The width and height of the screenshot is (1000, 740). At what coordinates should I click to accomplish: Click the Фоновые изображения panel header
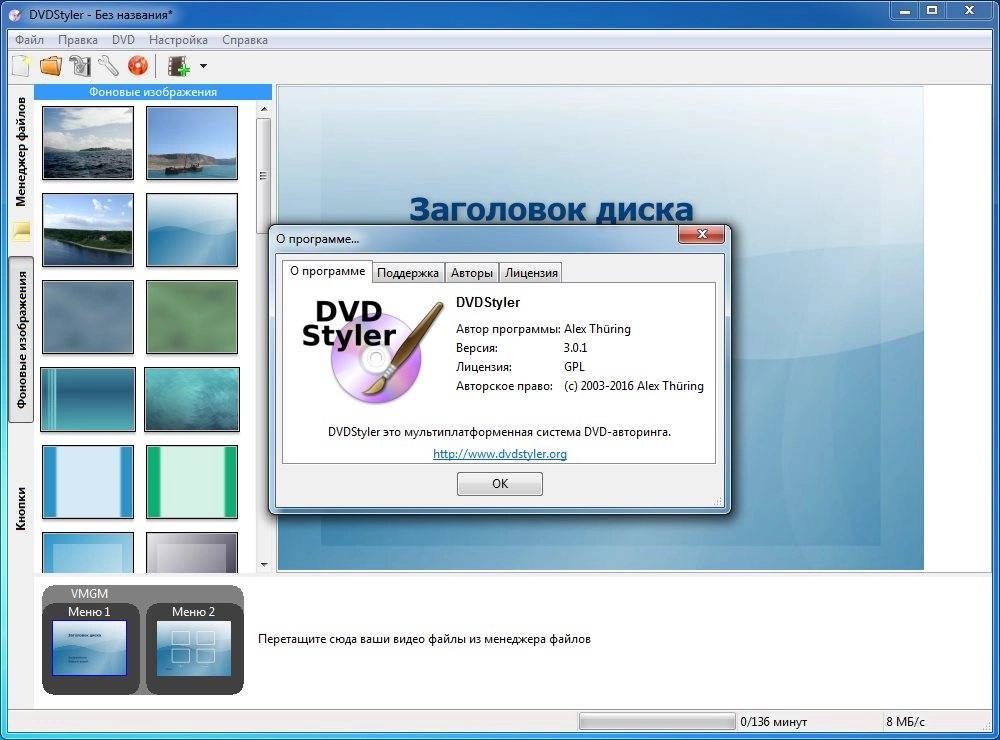tap(153, 92)
